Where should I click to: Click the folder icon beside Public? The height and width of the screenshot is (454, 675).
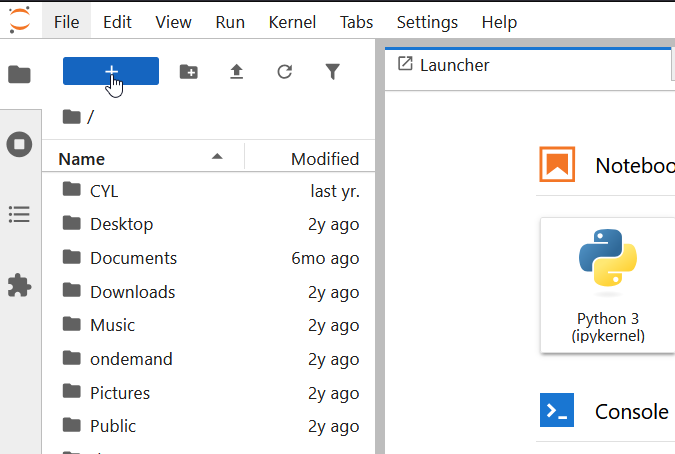pyautogui.click(x=71, y=425)
